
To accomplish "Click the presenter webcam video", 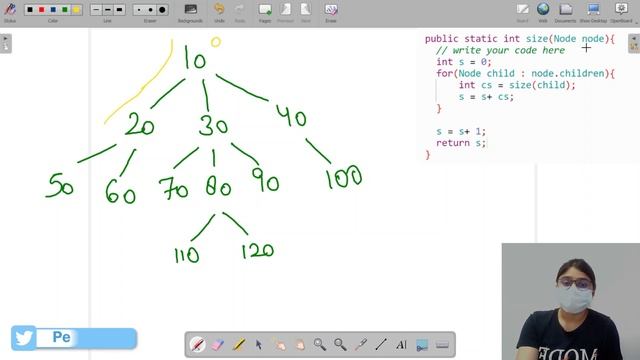I will pos(571,302).
